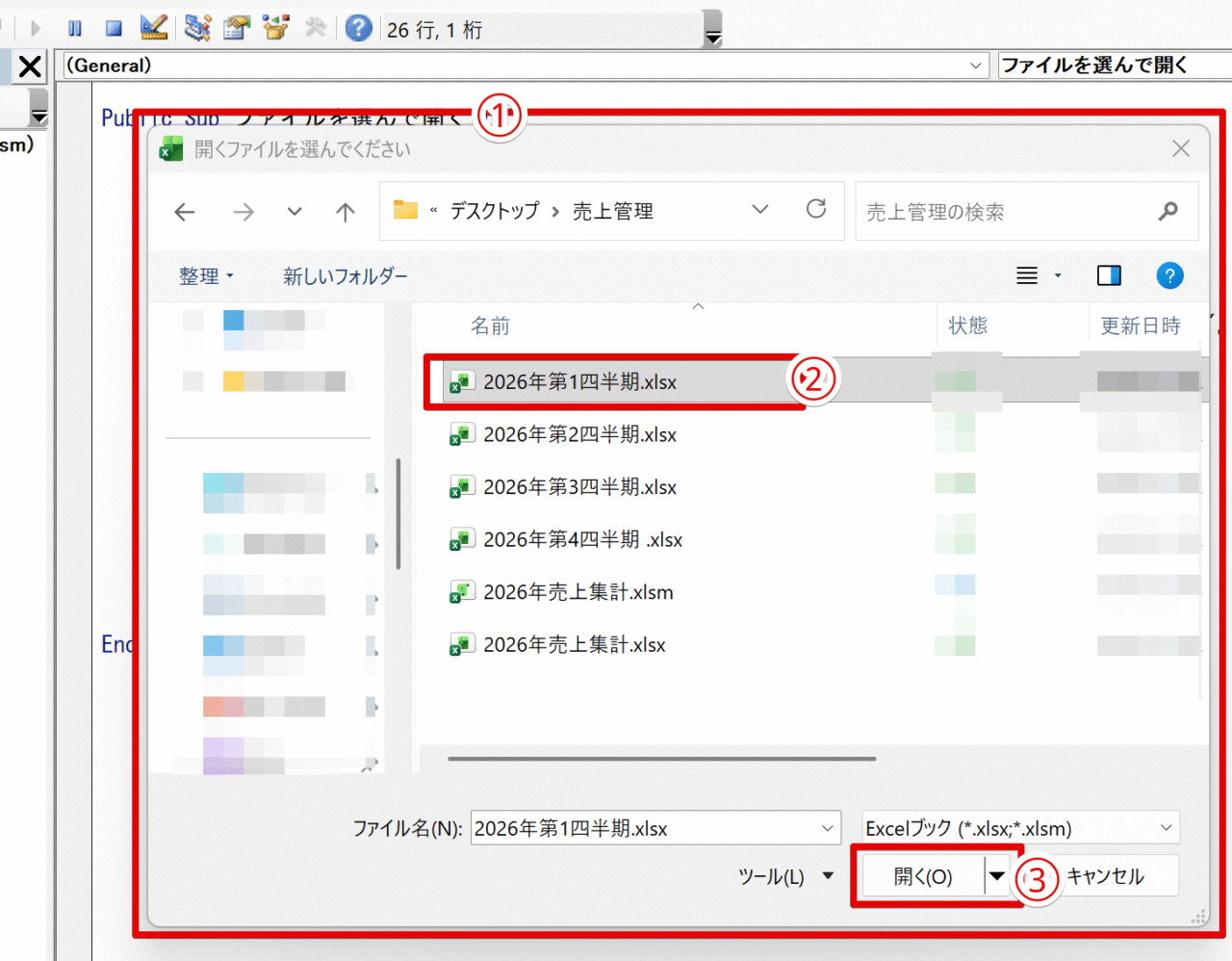The height and width of the screenshot is (961, 1232).
Task: Expand the (General) object dropdown
Action: (x=975, y=65)
